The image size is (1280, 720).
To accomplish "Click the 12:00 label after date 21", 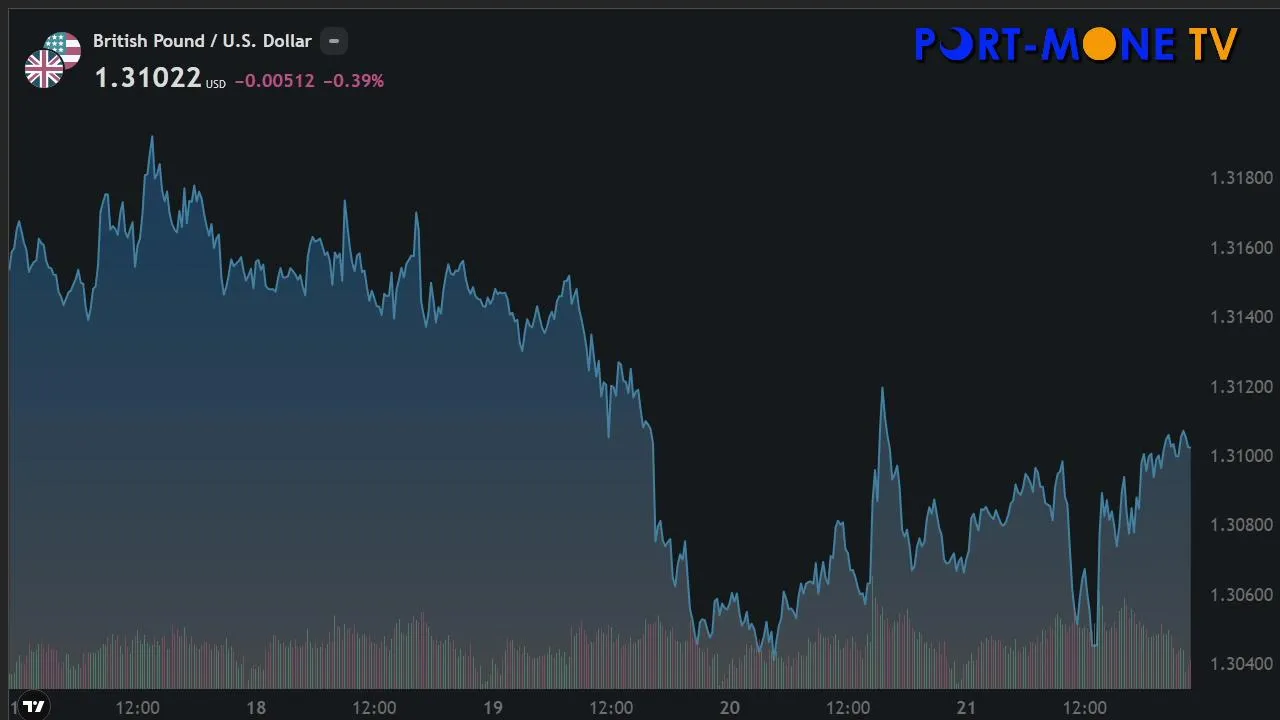I will pyautogui.click(x=1084, y=708).
